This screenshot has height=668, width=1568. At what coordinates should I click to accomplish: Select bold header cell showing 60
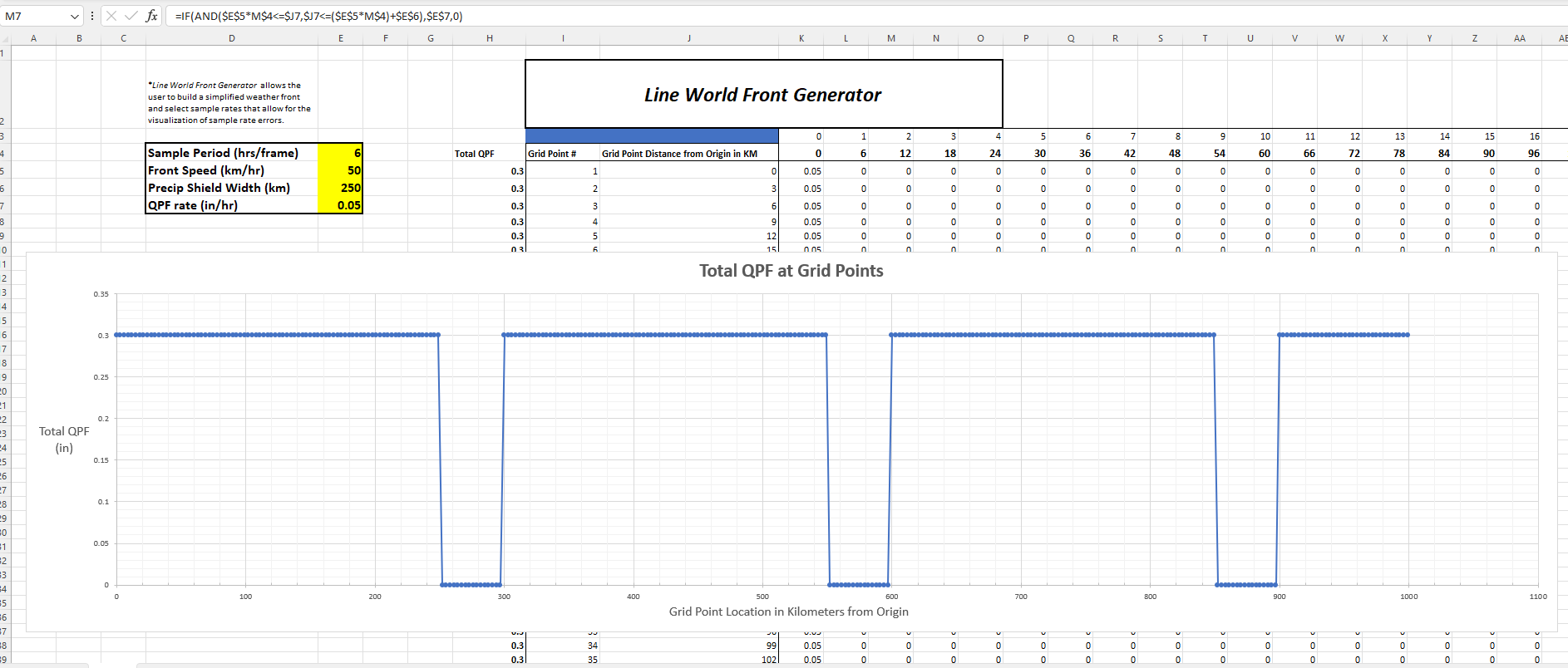[1250, 154]
